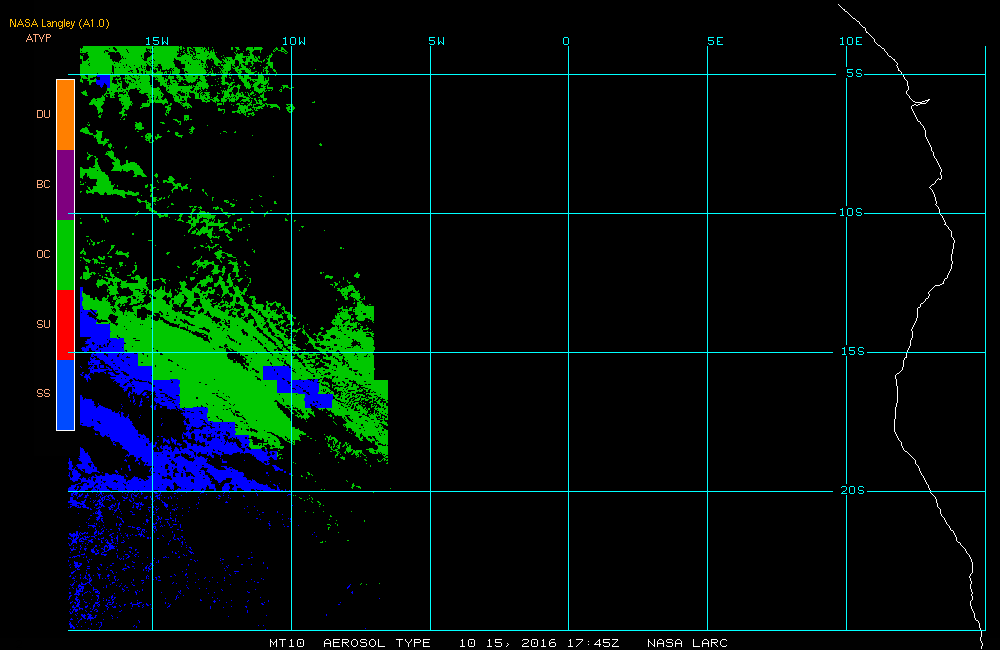Click the green OC color swatch
The image size is (1000, 650).
66,255
